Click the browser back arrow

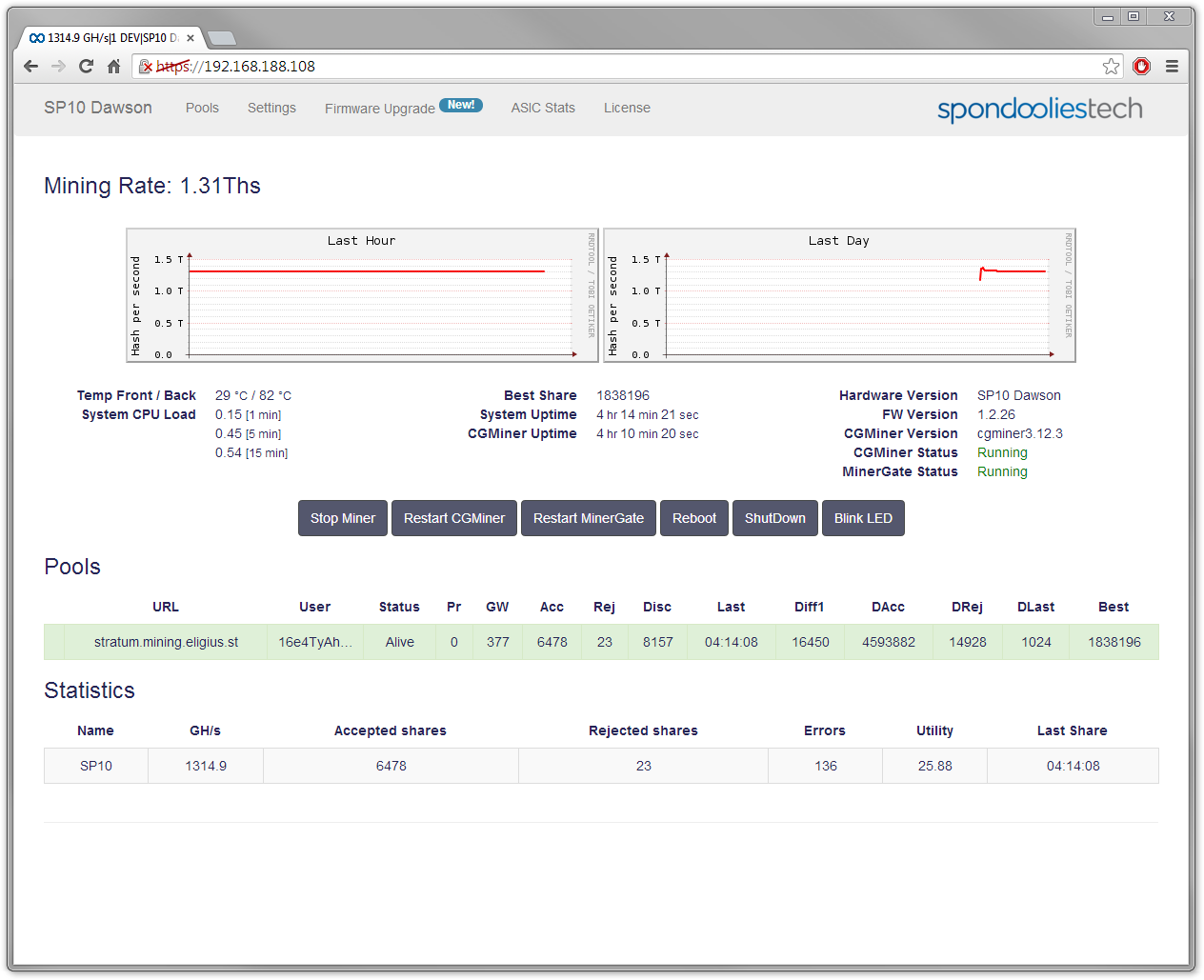[x=30, y=66]
